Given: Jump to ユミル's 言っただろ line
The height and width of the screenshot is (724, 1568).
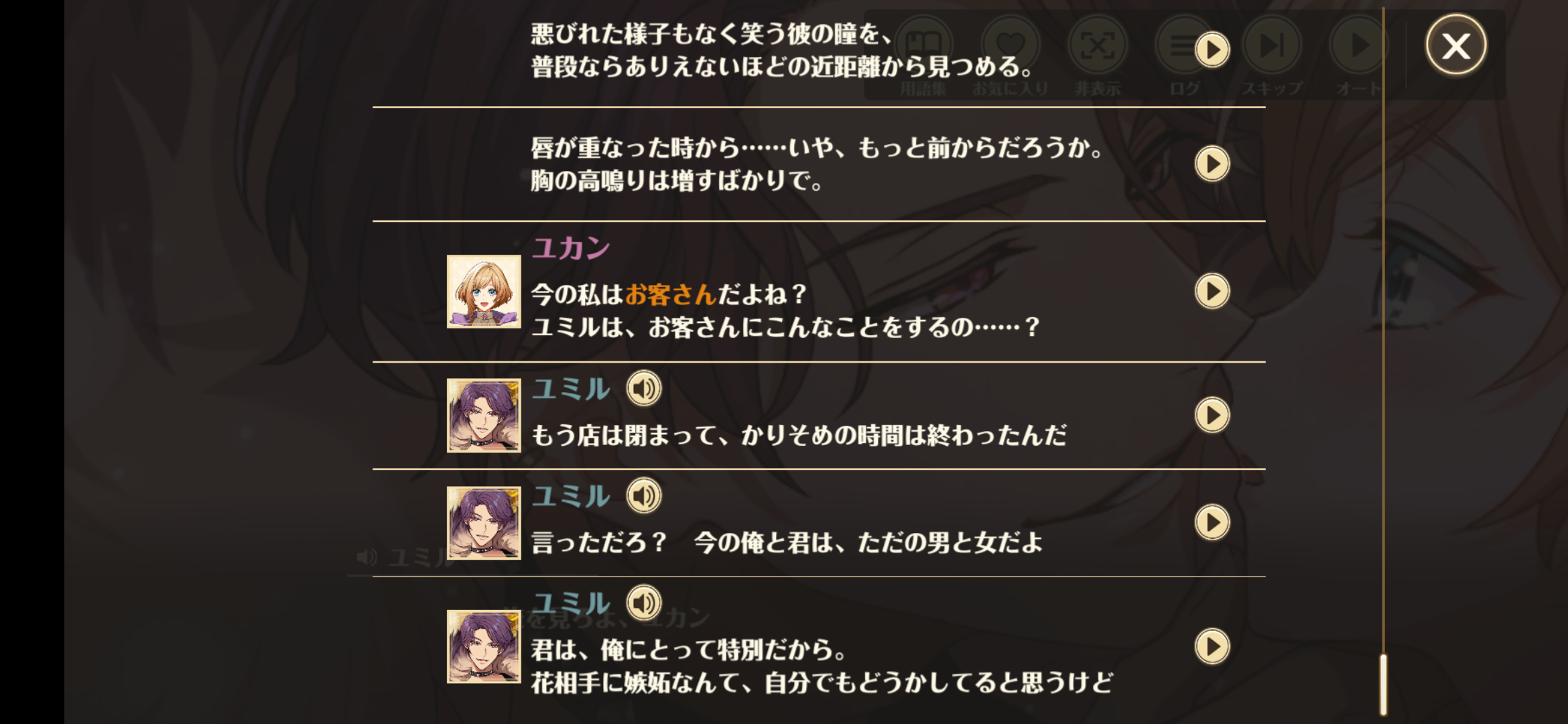Looking at the screenshot, I should (1212, 522).
